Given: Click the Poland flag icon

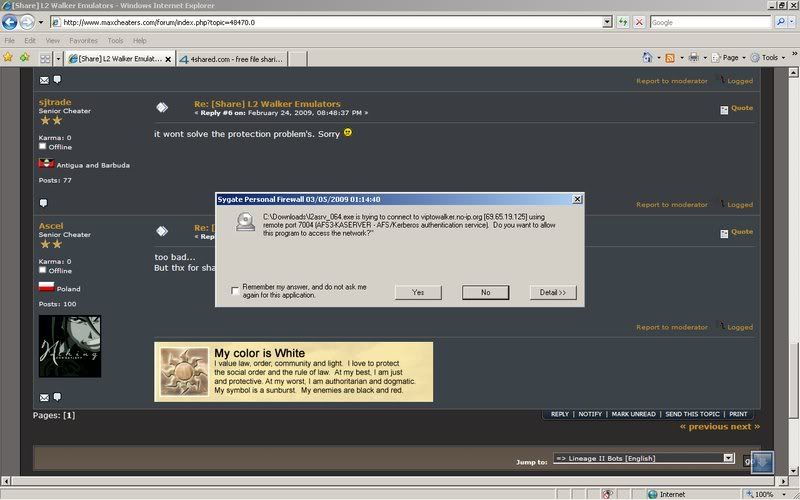Looking at the screenshot, I should tap(46, 287).
